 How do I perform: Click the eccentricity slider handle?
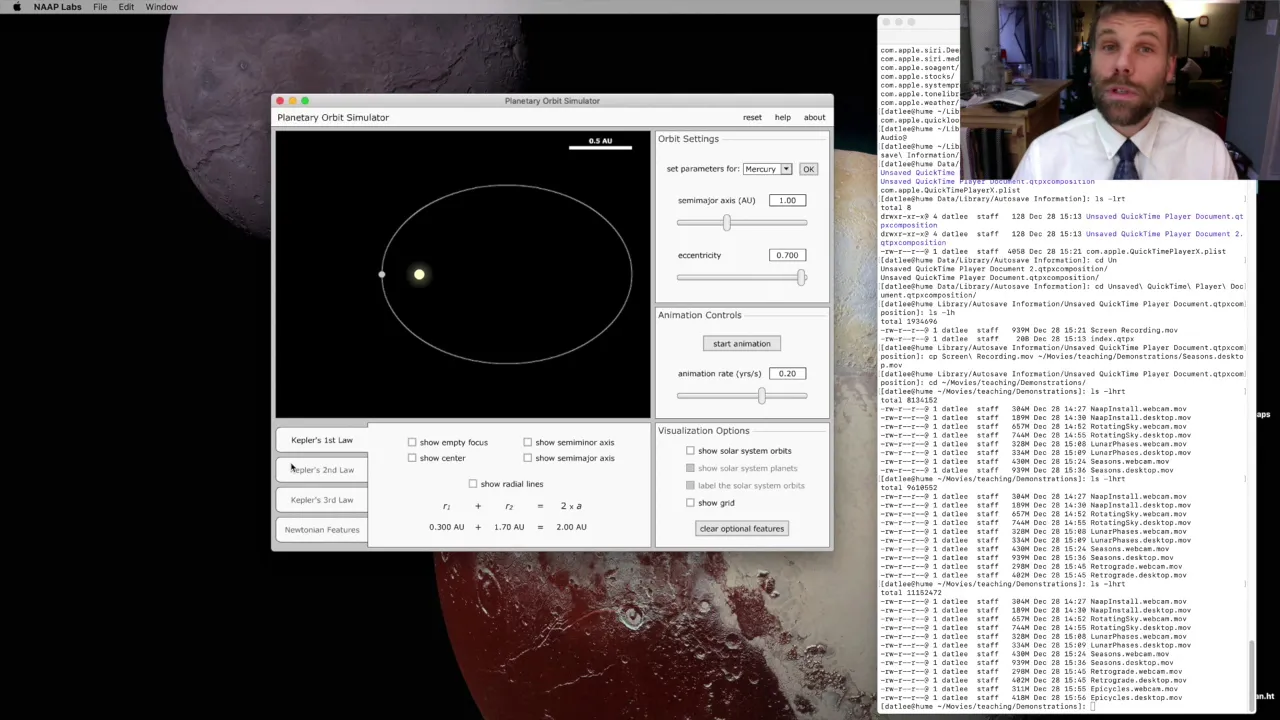(x=801, y=278)
